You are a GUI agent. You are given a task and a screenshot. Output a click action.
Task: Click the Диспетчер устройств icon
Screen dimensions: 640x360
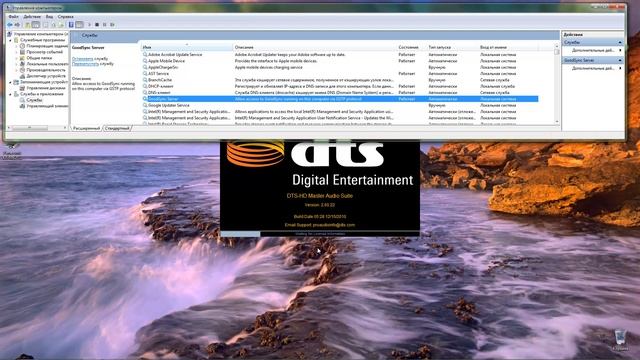coord(22,76)
